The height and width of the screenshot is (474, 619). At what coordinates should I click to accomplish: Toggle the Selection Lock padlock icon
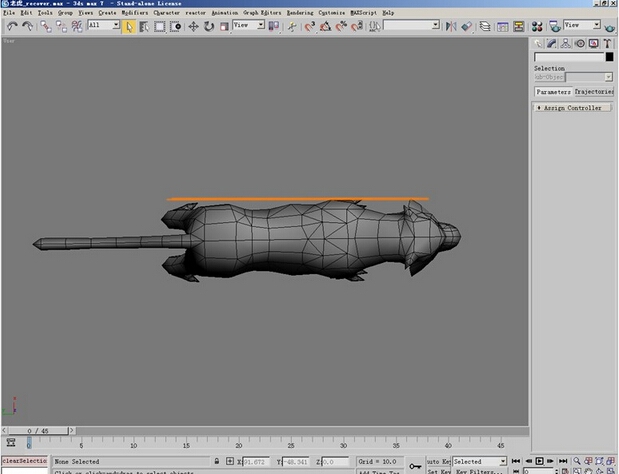click(217, 461)
